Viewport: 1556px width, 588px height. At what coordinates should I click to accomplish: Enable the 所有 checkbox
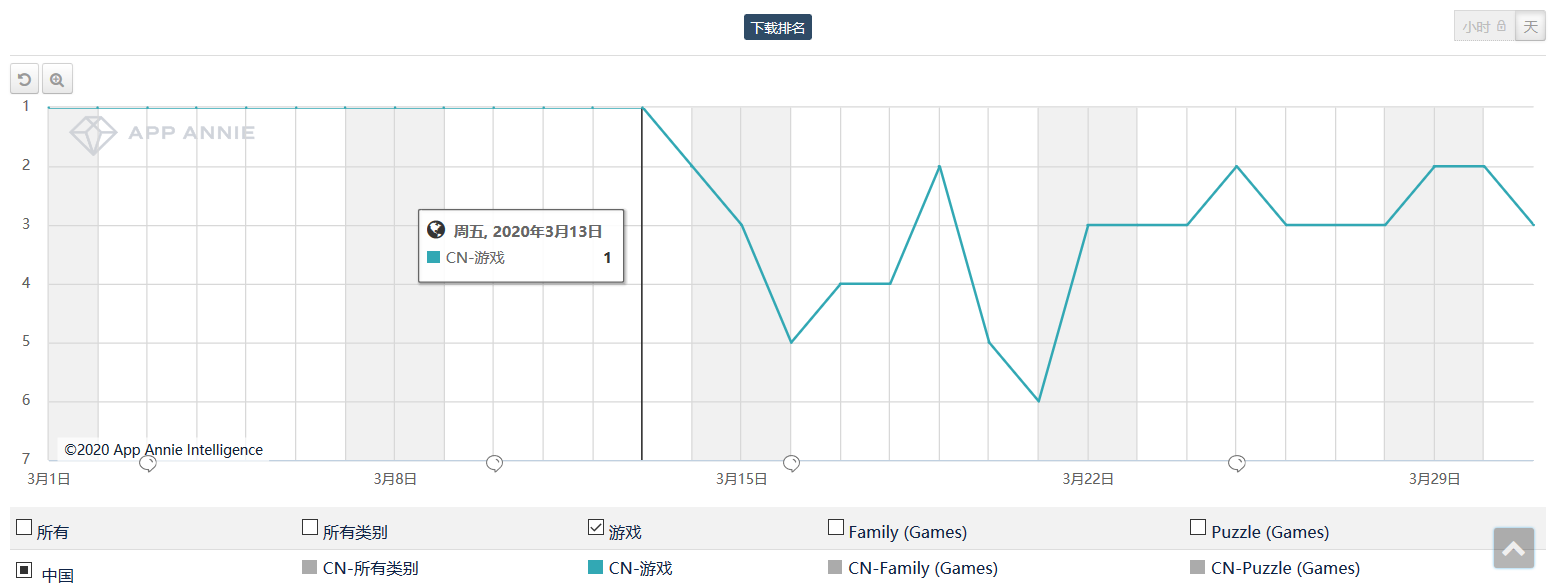tap(25, 528)
